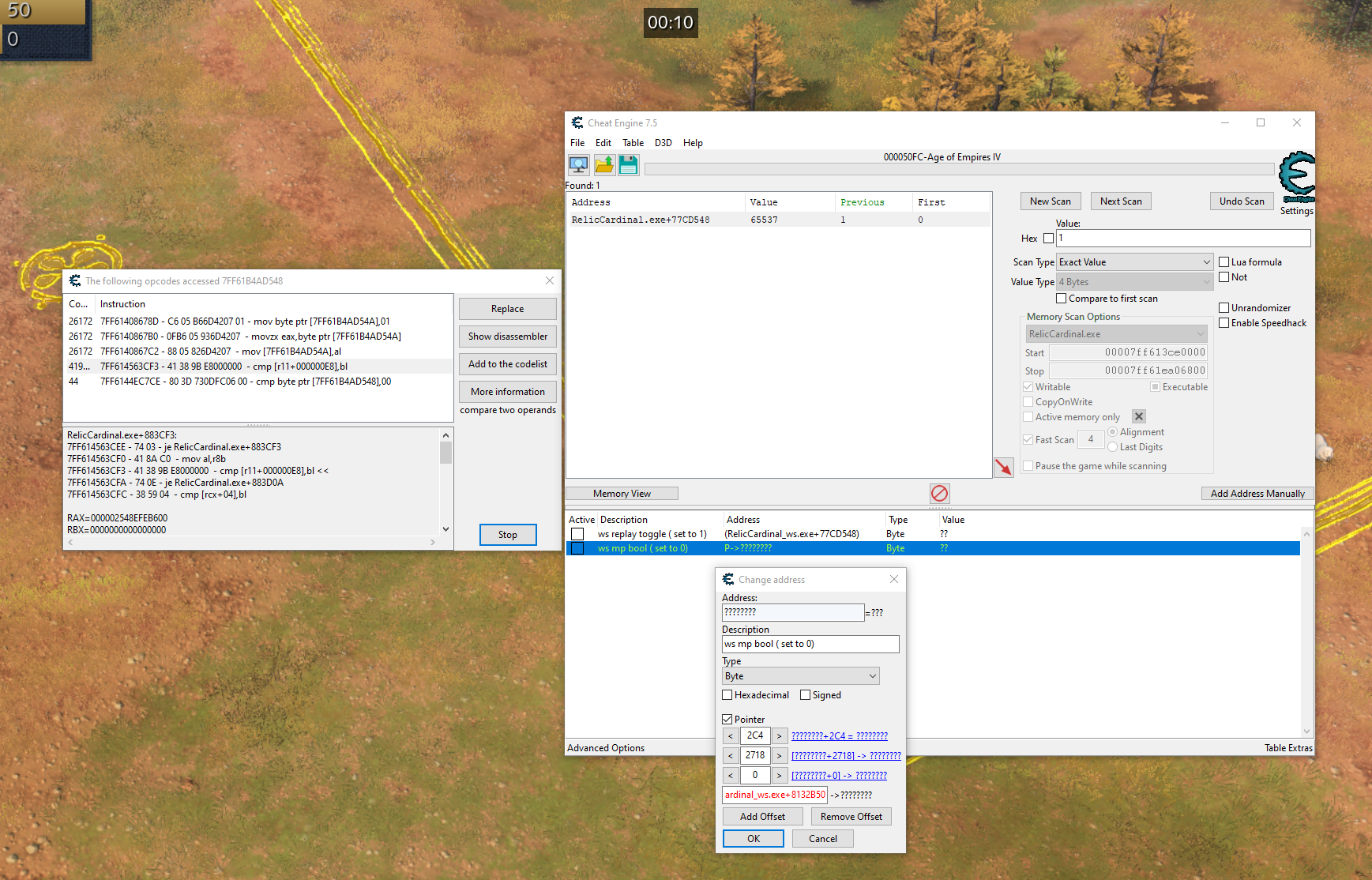The width and height of the screenshot is (1372, 880).
Task: Click the Description field in Change address
Action: click(810, 644)
